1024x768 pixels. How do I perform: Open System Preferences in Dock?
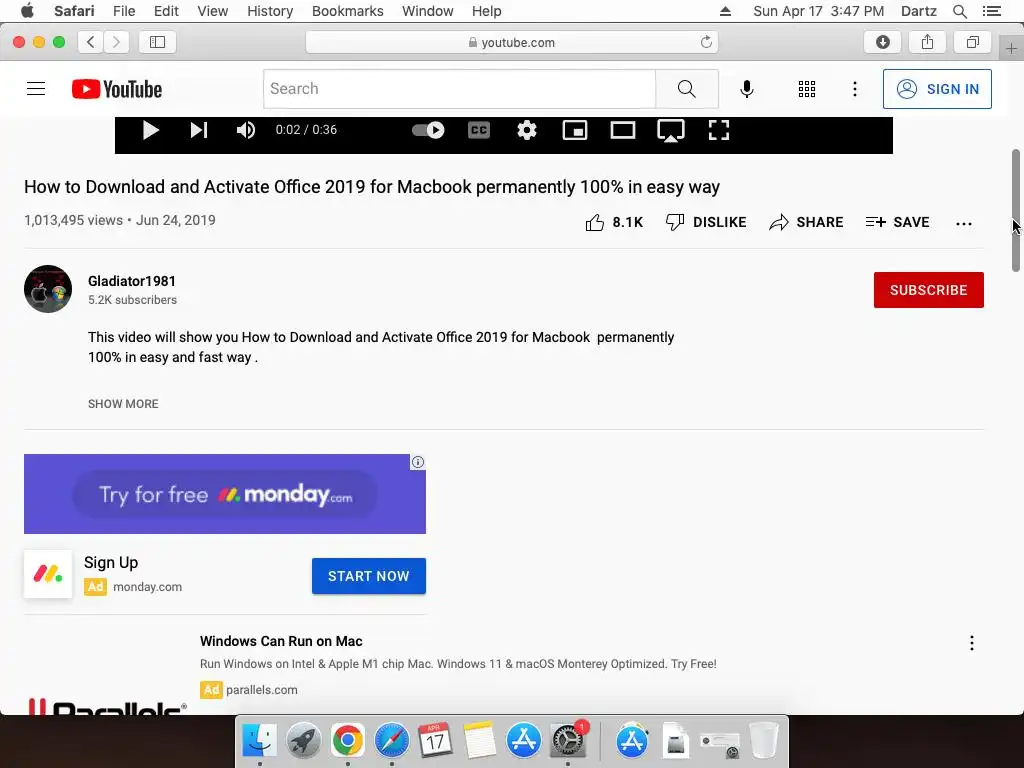(x=568, y=741)
